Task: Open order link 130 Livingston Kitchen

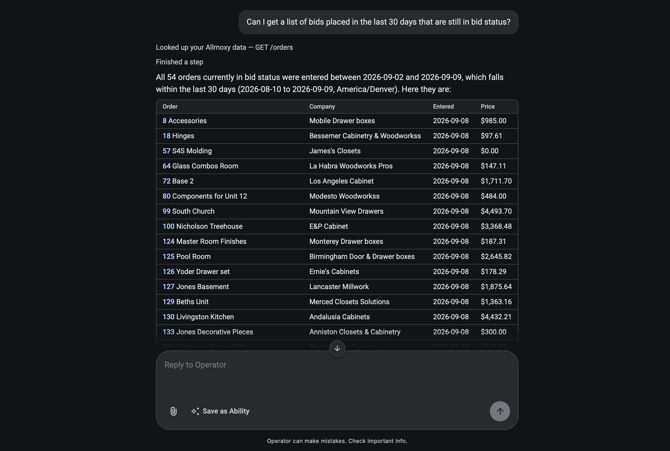Action: (198, 317)
